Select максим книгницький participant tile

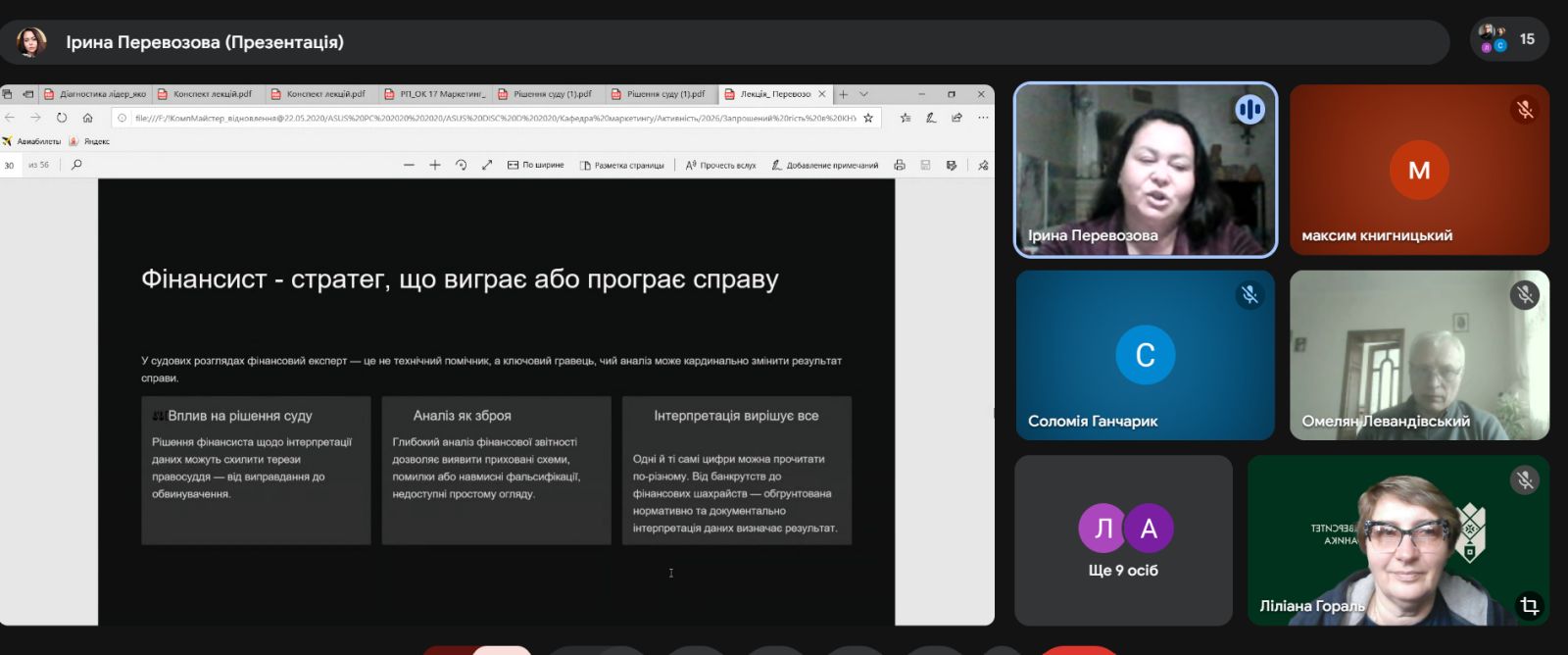coord(1419,170)
